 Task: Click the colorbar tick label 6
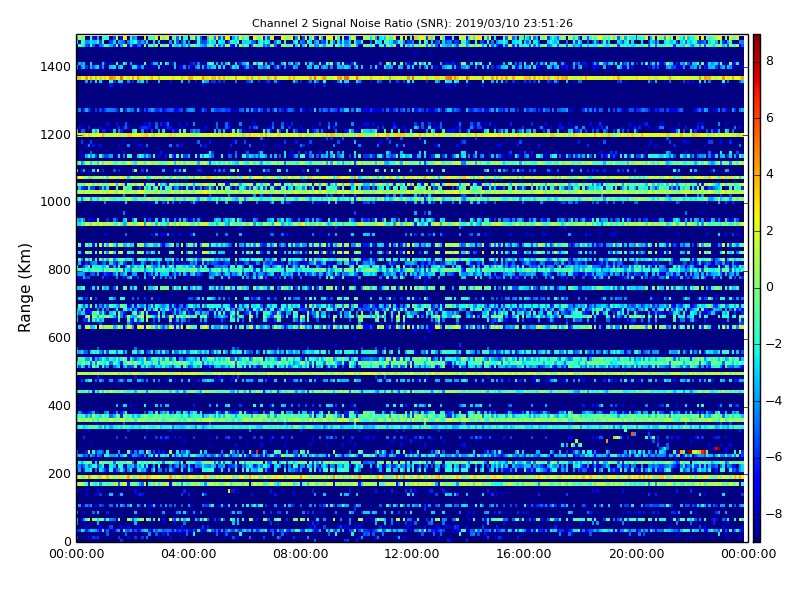point(770,118)
